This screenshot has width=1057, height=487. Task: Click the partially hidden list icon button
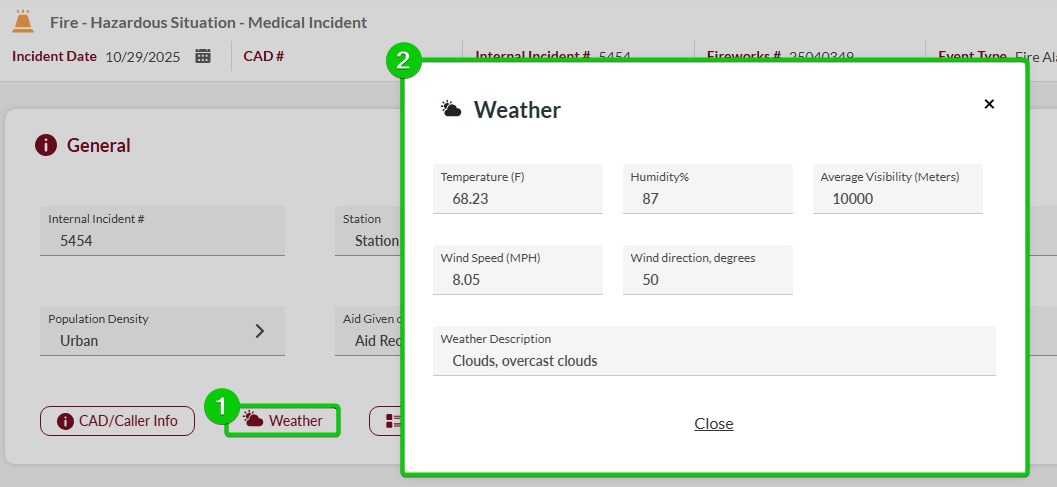(386, 421)
